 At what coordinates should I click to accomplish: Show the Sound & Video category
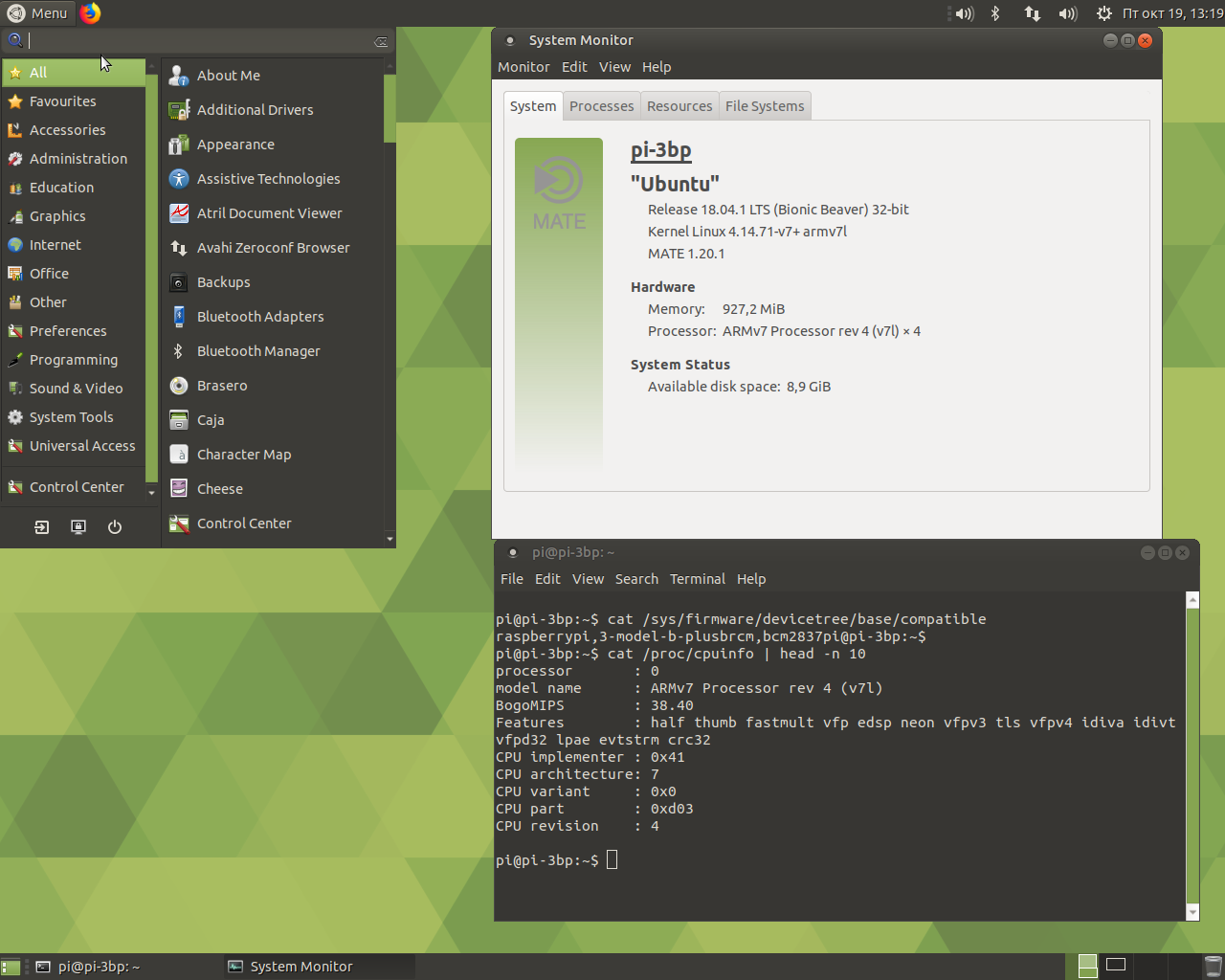click(74, 389)
